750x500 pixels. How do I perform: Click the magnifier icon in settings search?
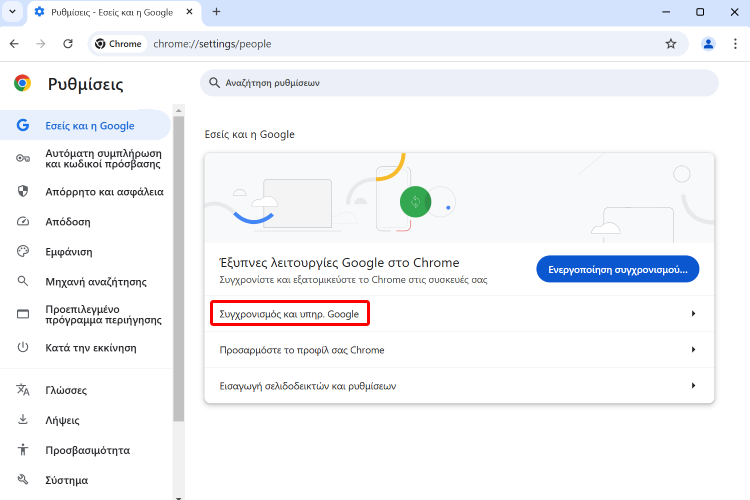[x=214, y=83]
